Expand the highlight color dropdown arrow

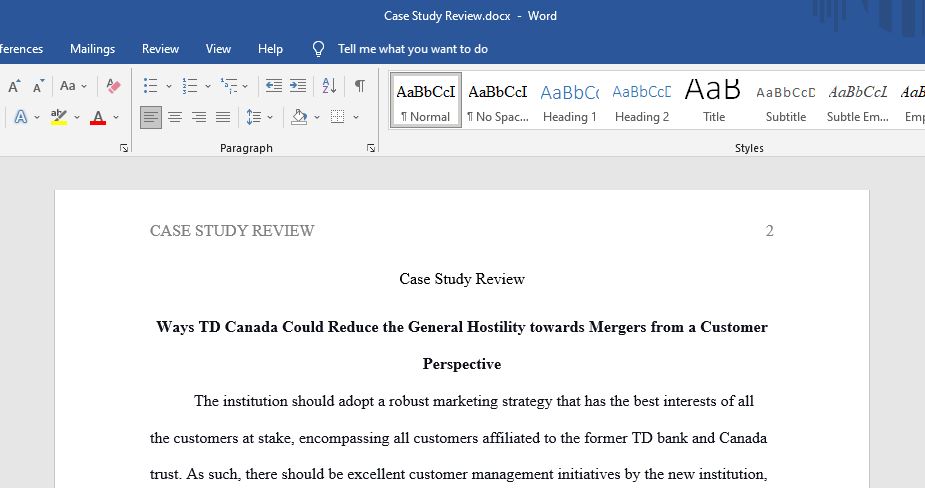tap(77, 117)
